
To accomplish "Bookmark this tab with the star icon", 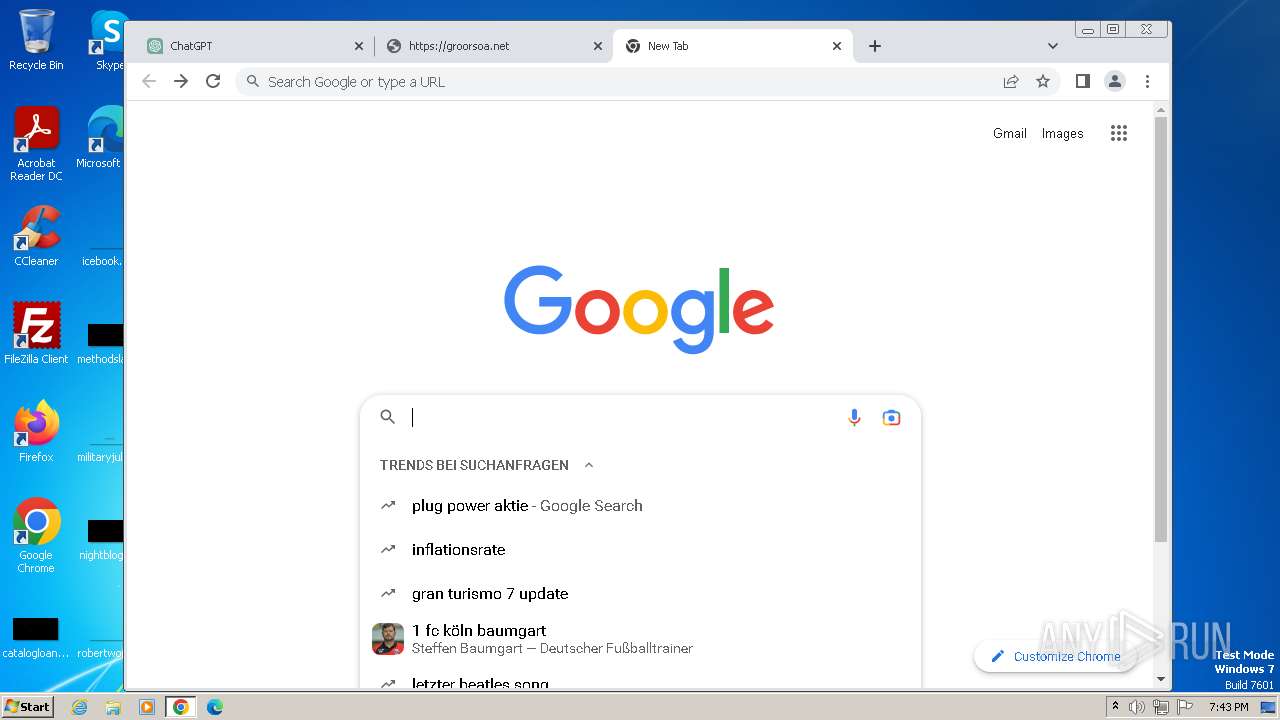I will point(1043,81).
